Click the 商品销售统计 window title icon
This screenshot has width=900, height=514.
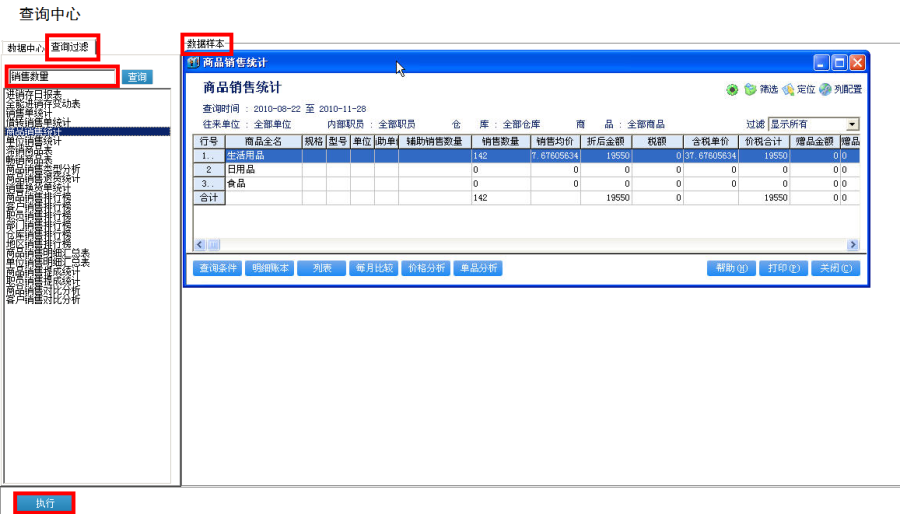tap(194, 63)
